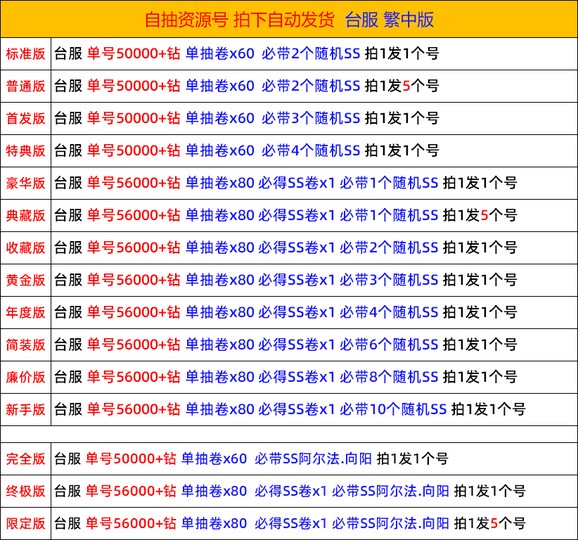Click the 新手版 label cell

(x=25, y=409)
